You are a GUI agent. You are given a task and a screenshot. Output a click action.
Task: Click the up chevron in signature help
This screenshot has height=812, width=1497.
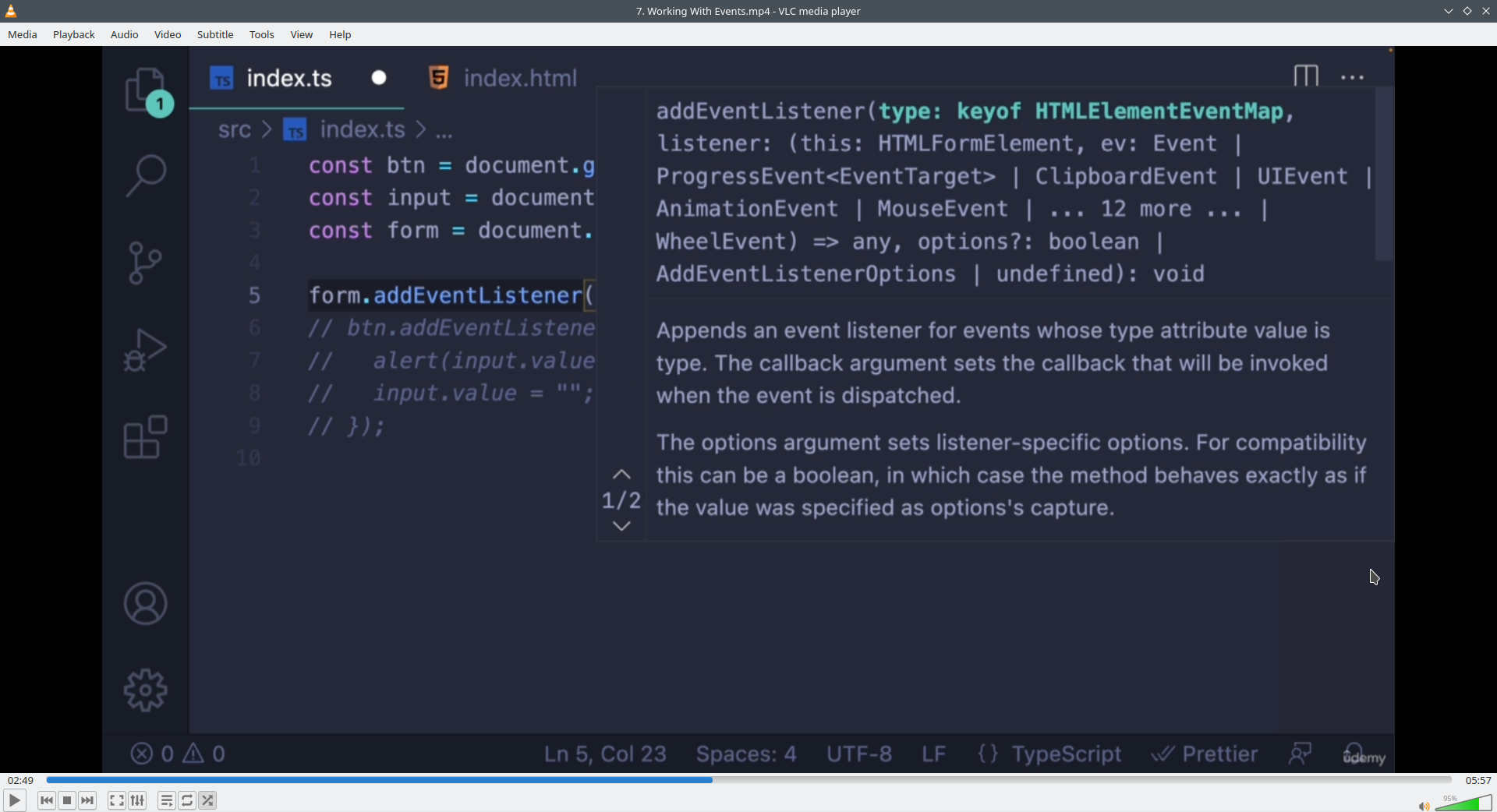click(621, 475)
